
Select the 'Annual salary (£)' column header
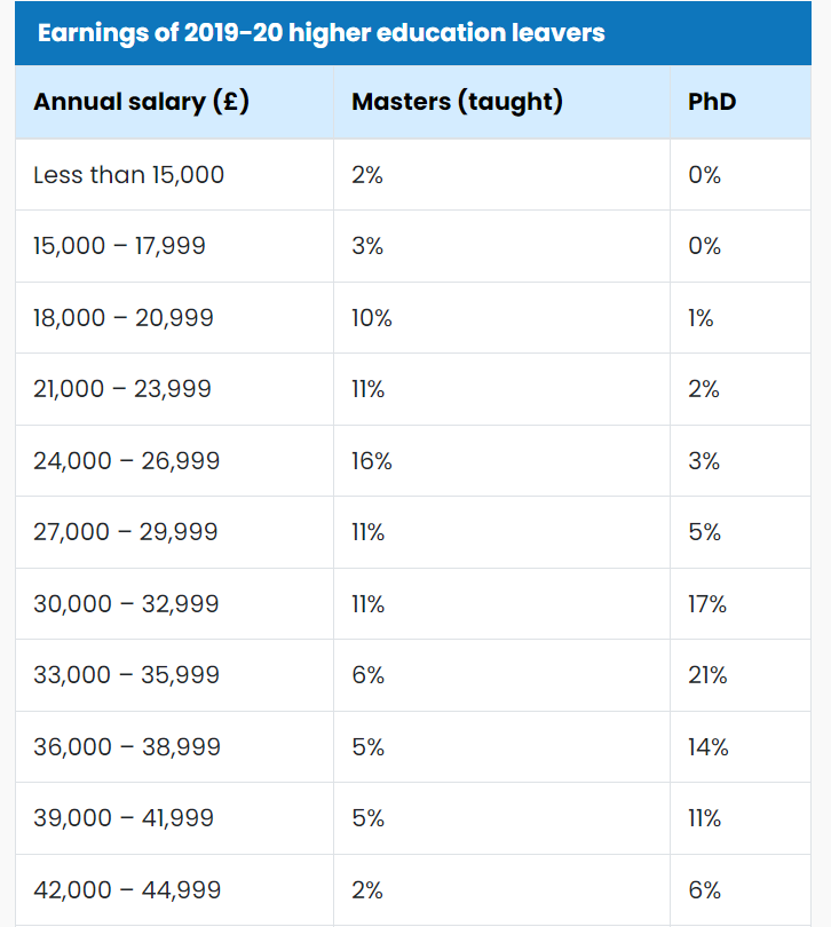(x=175, y=102)
